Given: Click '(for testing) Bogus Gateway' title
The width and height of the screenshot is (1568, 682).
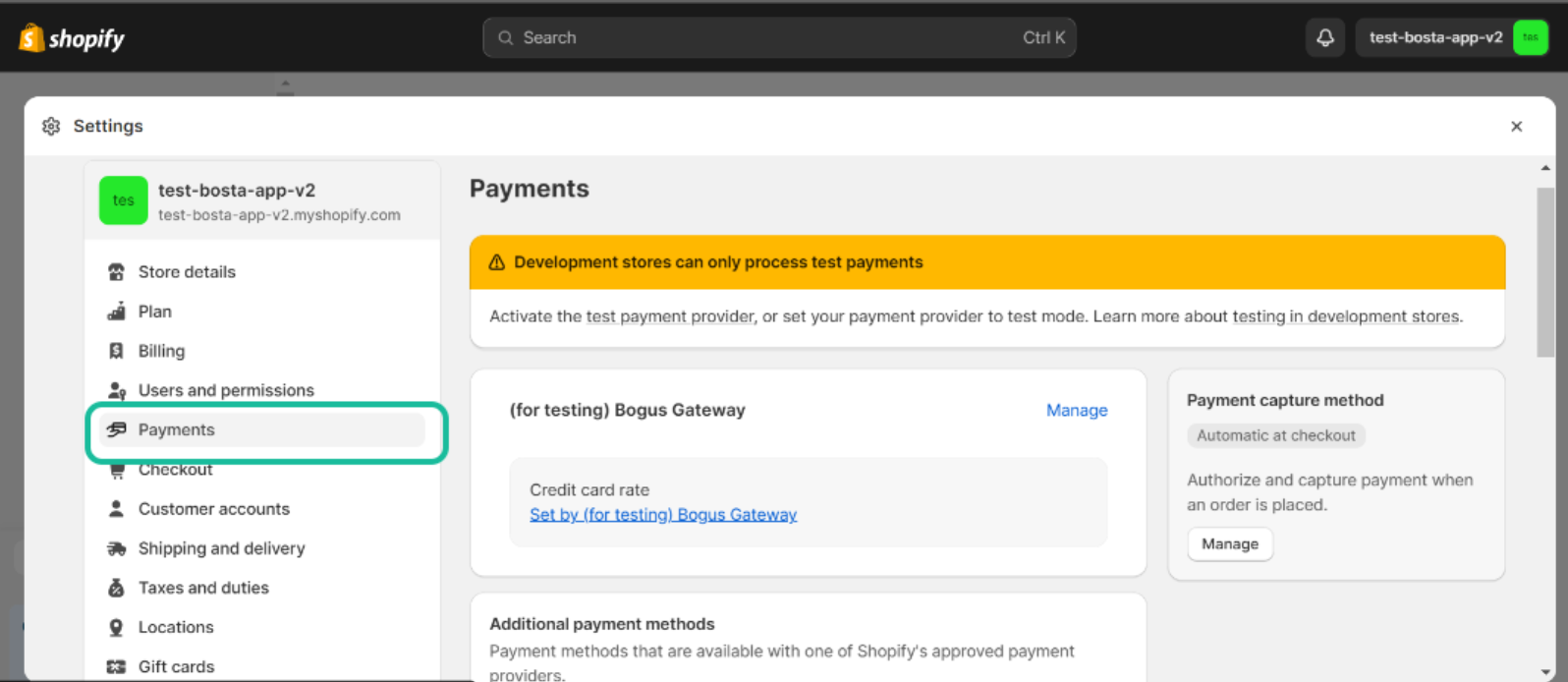Looking at the screenshot, I should (627, 410).
